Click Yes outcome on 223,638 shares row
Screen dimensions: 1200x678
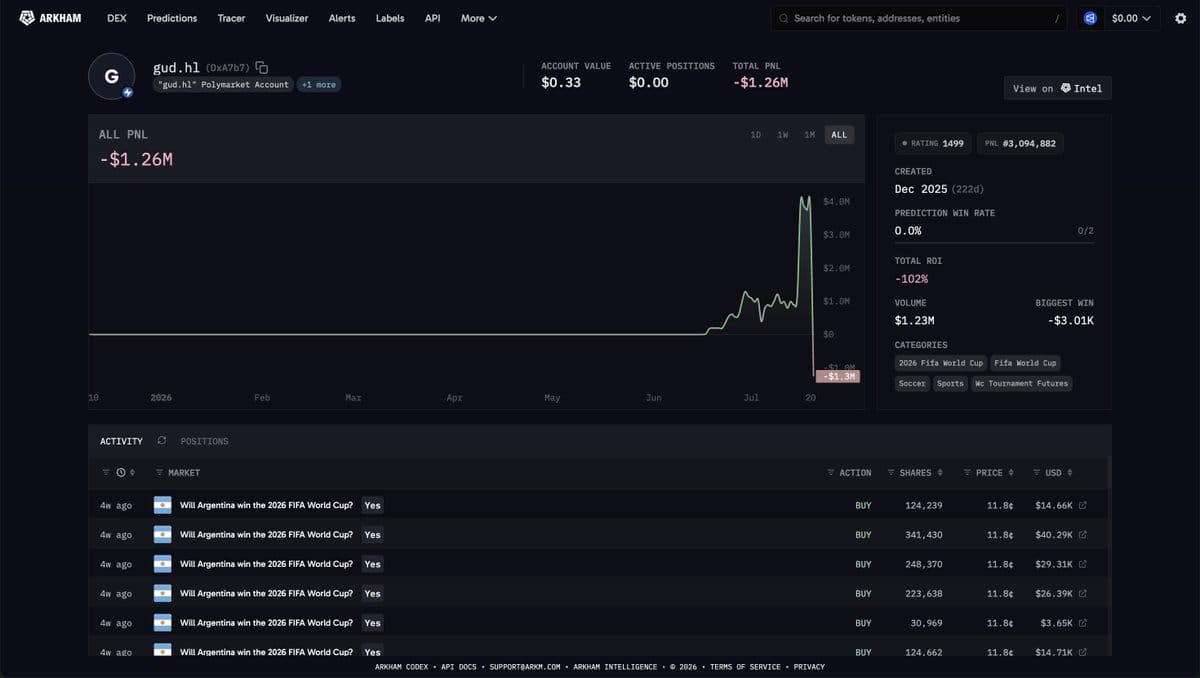pyautogui.click(x=372, y=593)
